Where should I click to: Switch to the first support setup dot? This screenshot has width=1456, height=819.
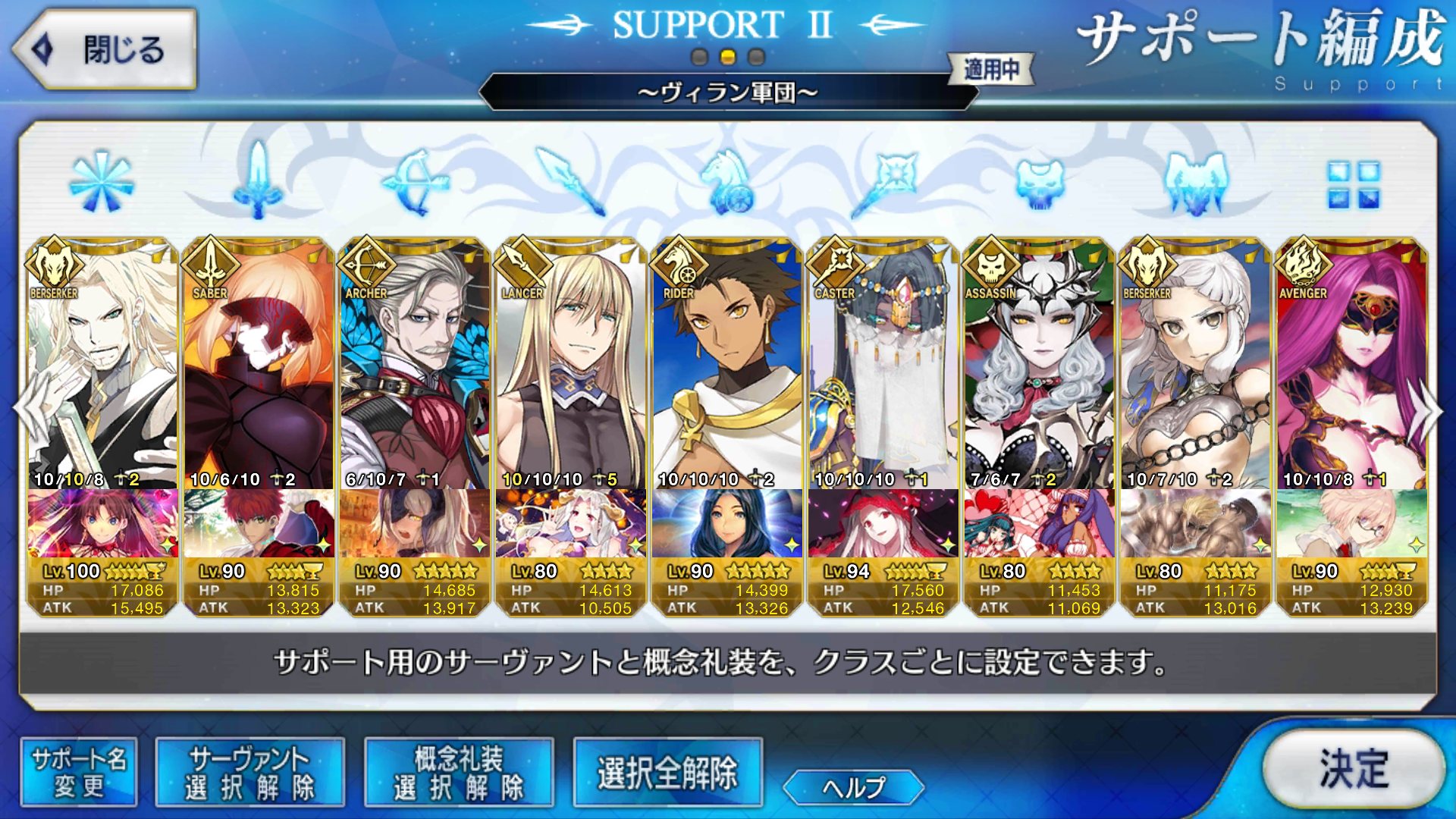(700, 57)
